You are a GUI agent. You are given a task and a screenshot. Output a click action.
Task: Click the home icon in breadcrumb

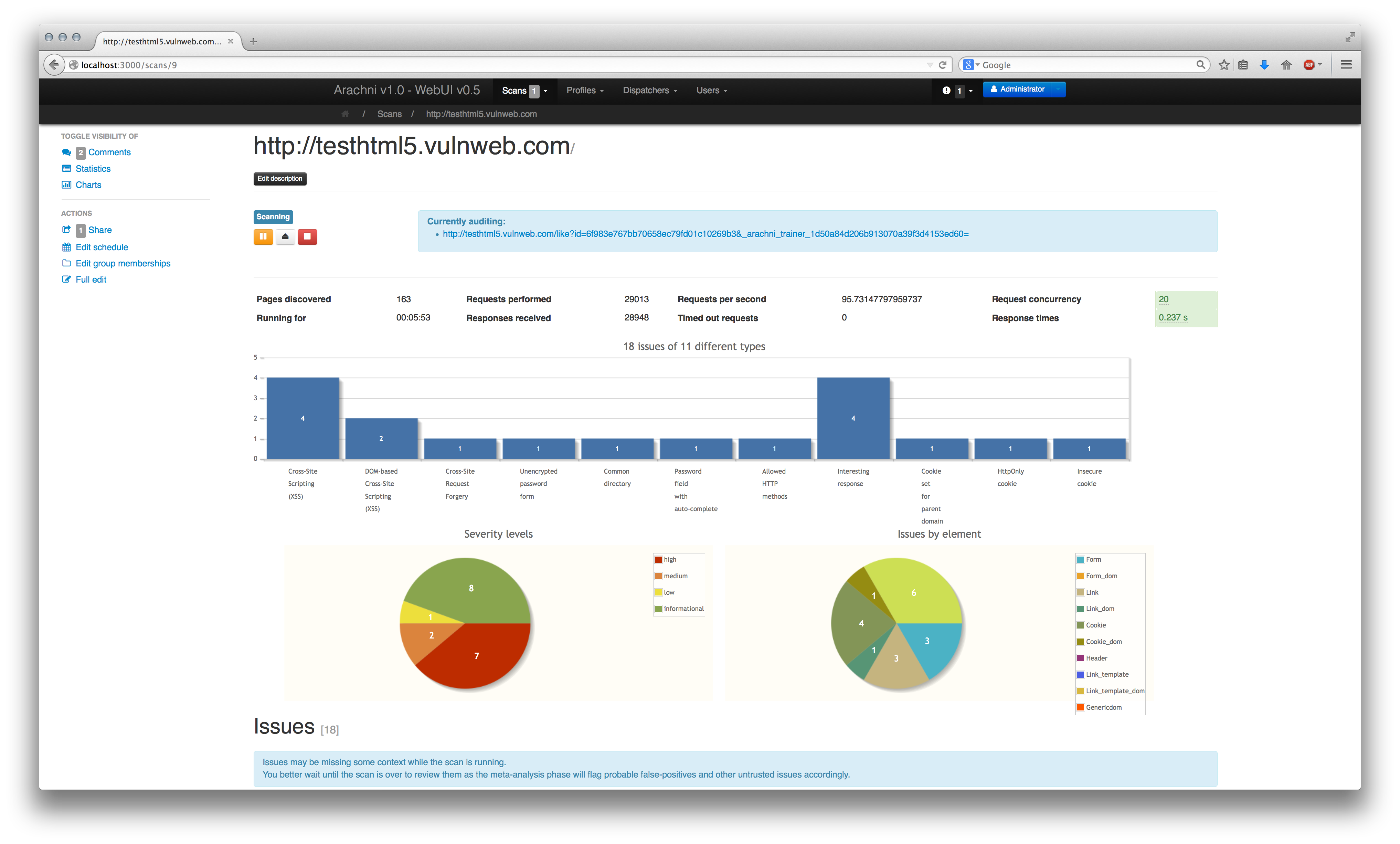[345, 114]
